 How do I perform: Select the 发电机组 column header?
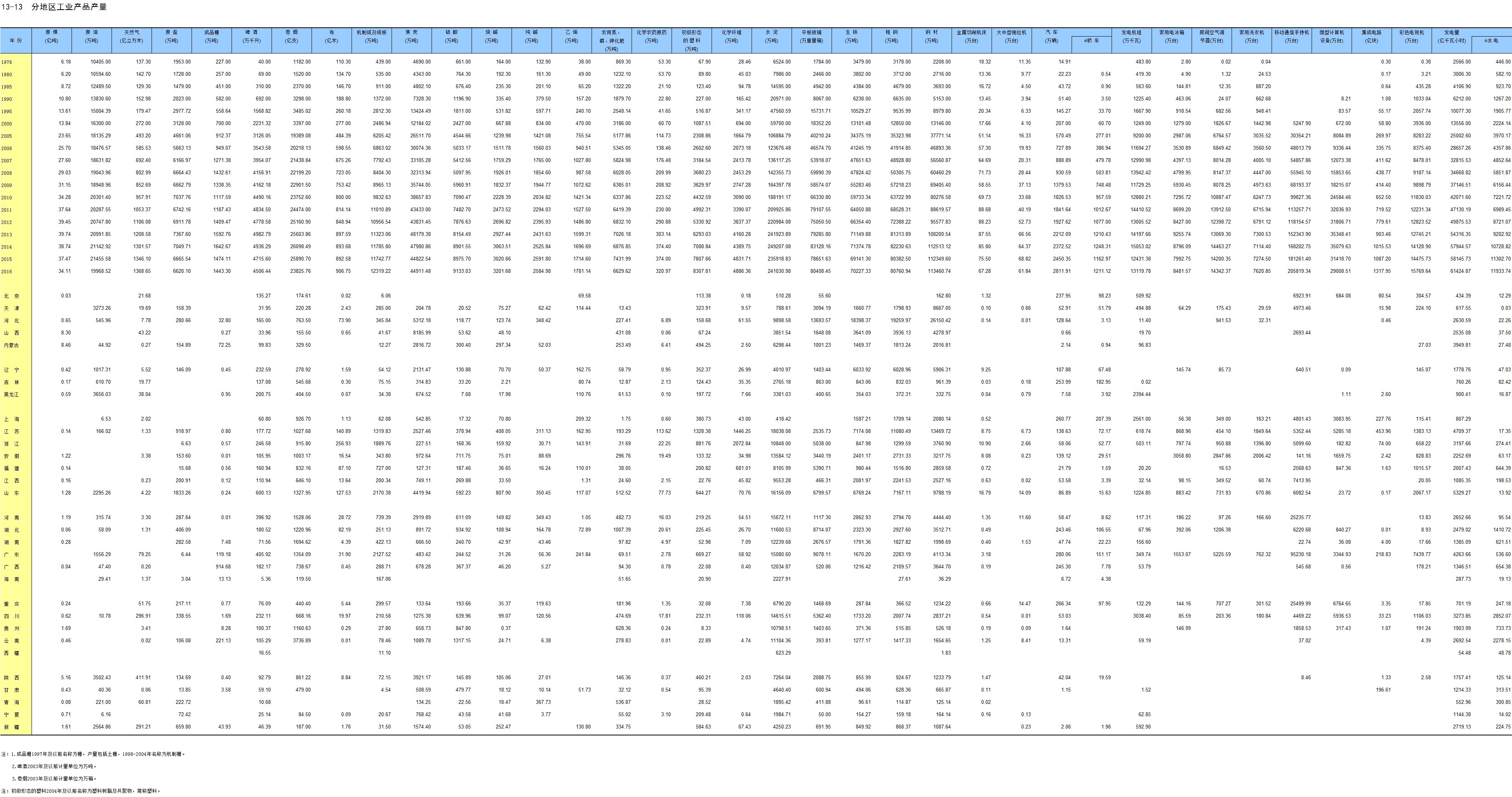pos(1131,40)
